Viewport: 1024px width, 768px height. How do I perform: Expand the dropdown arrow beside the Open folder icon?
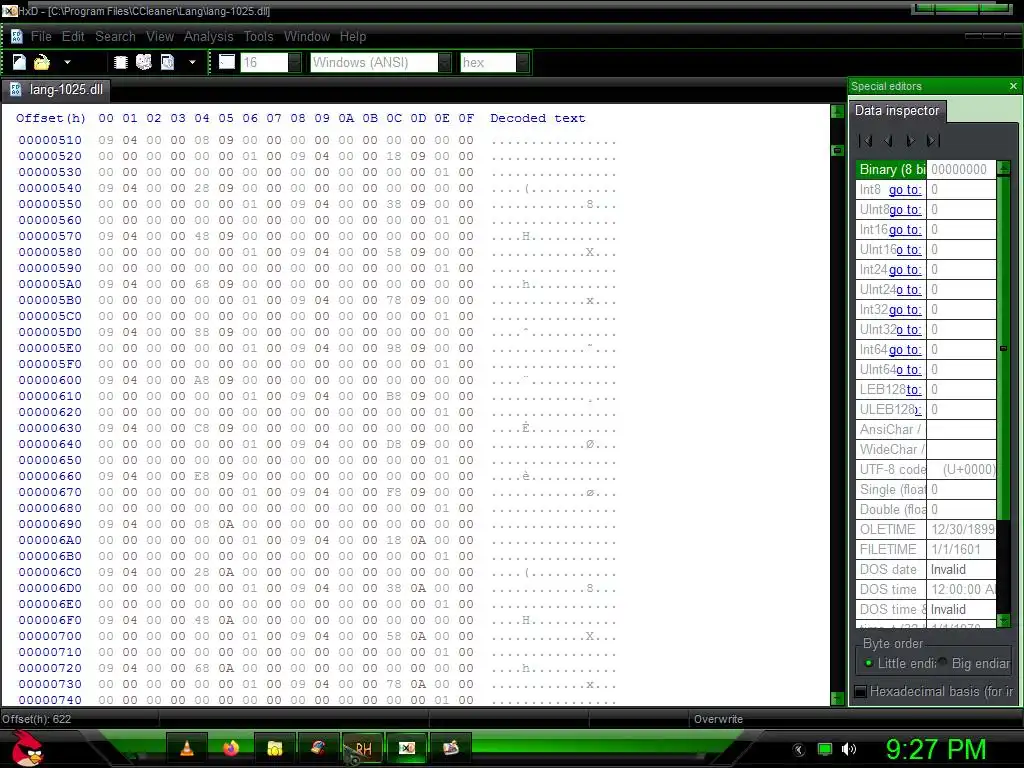(x=67, y=63)
